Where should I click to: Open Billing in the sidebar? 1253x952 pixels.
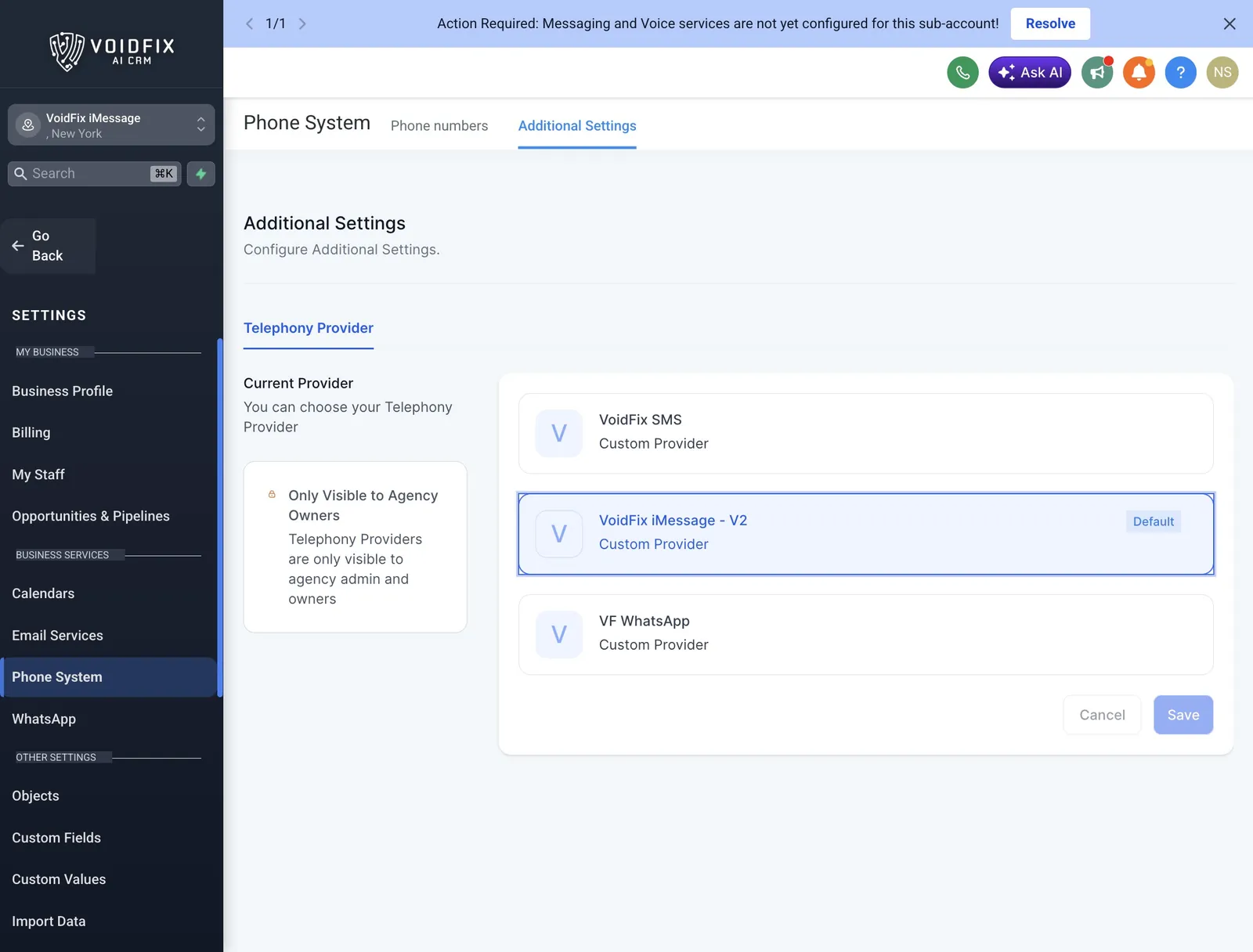pos(31,432)
